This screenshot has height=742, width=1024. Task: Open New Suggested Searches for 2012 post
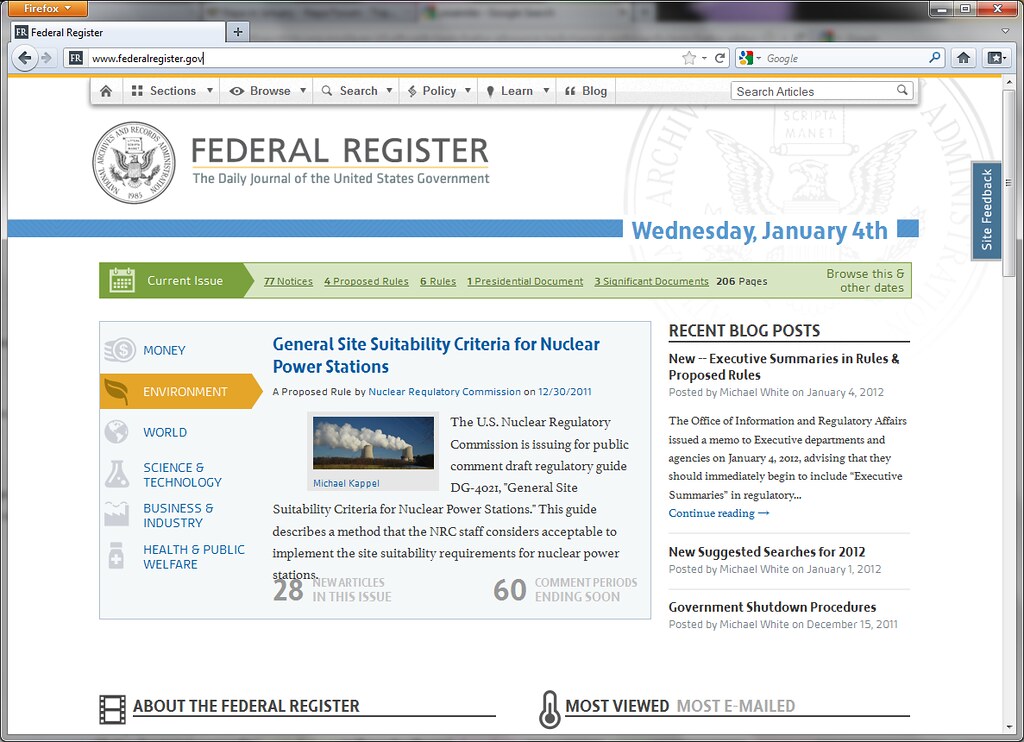click(x=766, y=552)
